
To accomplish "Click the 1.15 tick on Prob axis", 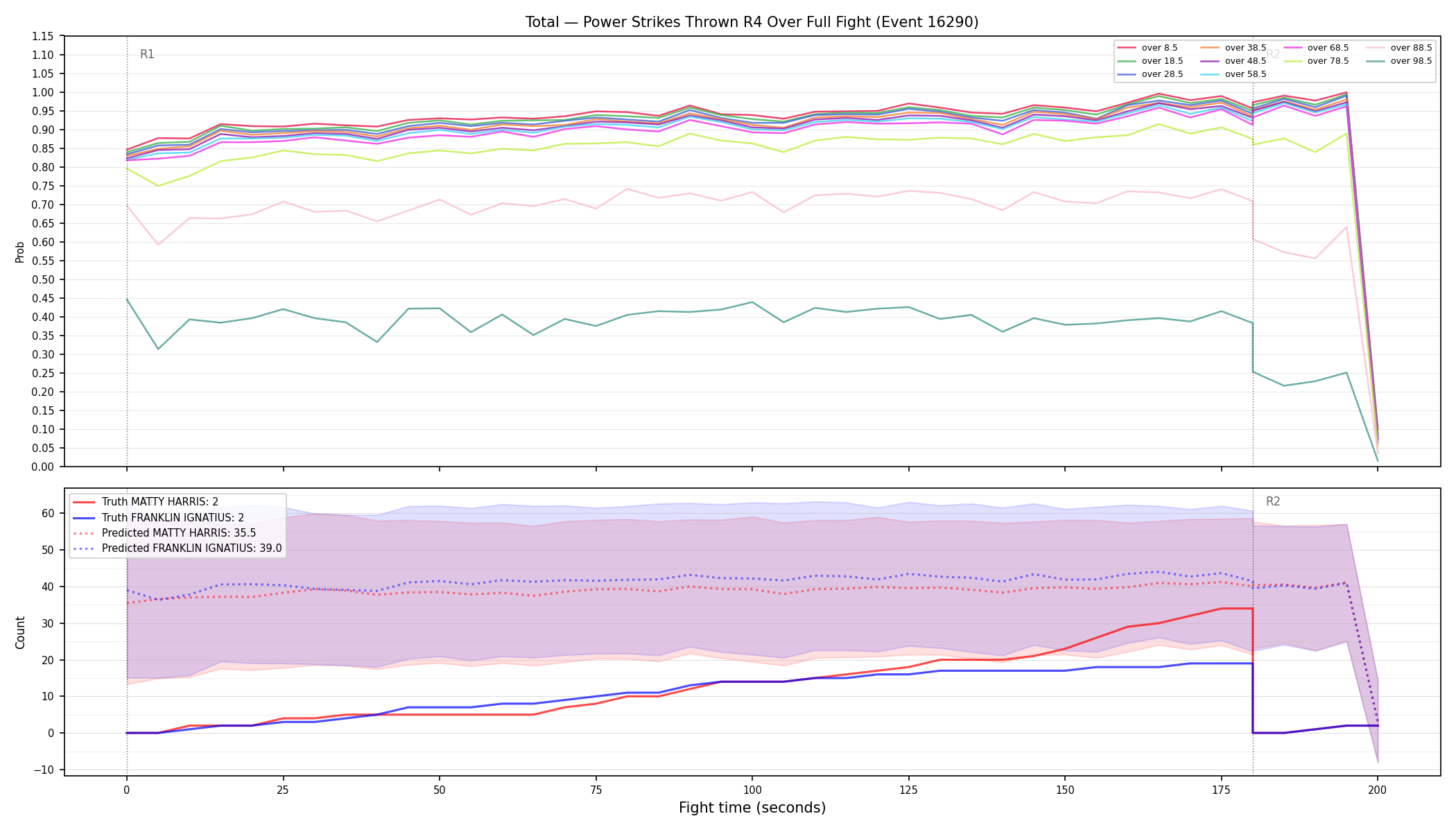I will [x=43, y=36].
